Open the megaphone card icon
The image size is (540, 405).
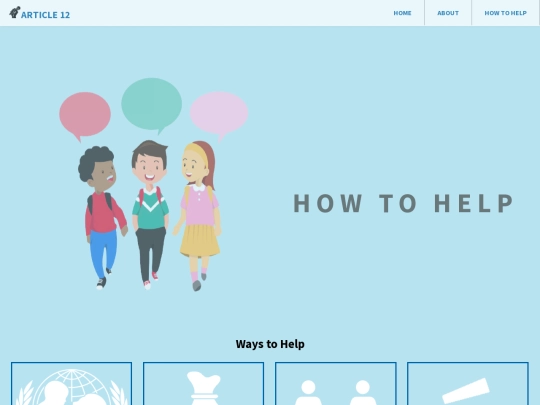tap(466, 391)
